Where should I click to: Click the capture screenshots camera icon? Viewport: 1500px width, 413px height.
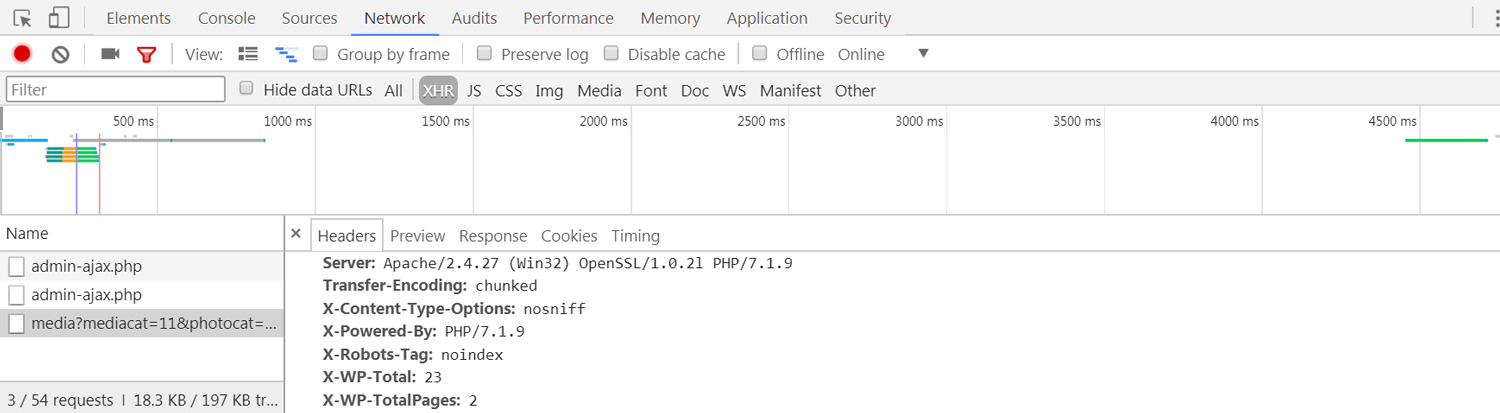[110, 54]
